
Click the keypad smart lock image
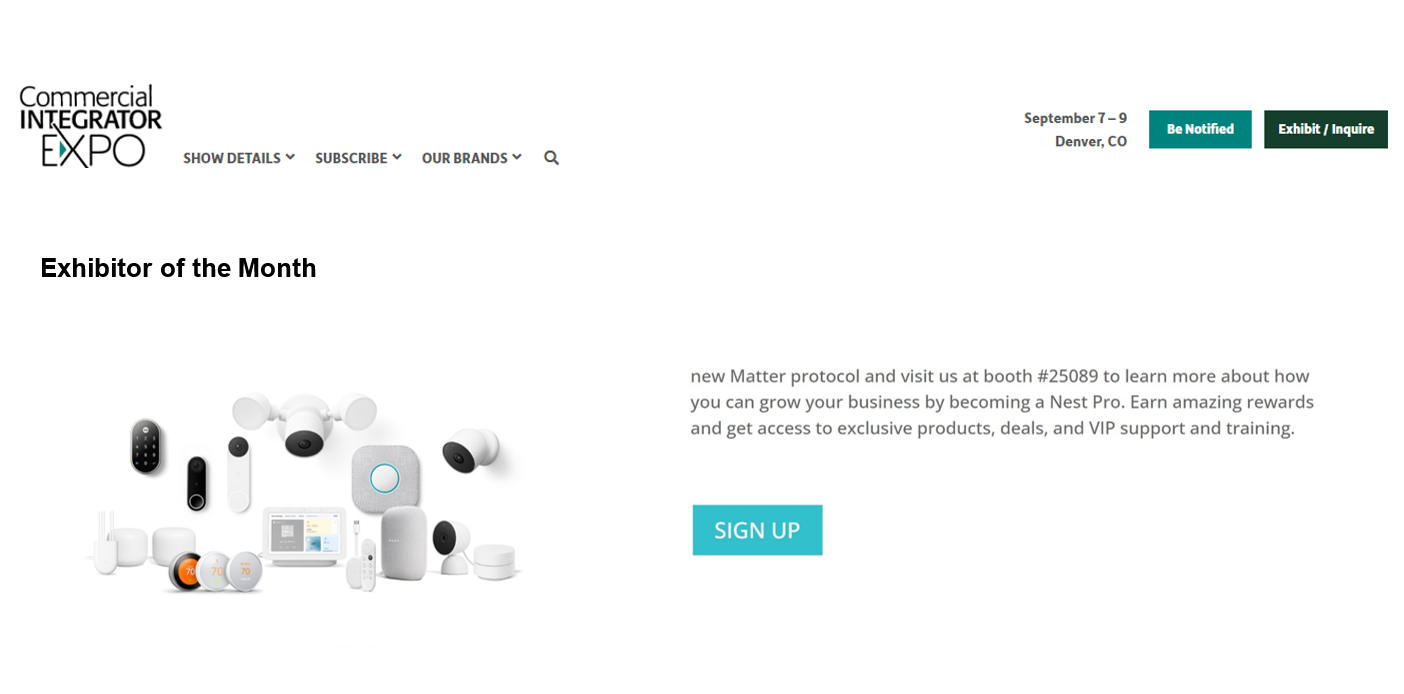[146, 446]
